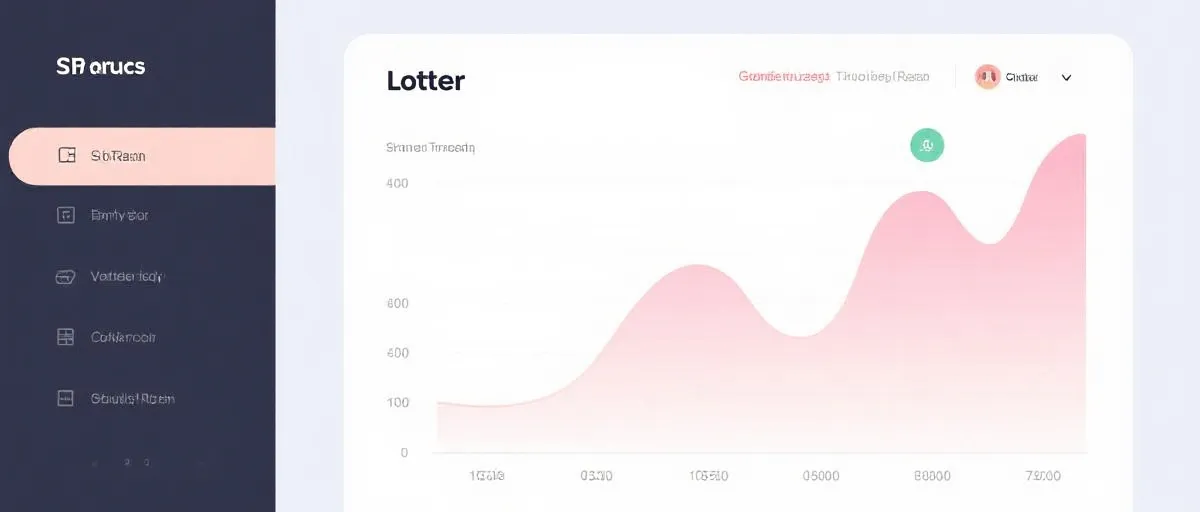Click the grid icon of the fourth sidebar item
The image size is (1200, 512).
pos(66,337)
